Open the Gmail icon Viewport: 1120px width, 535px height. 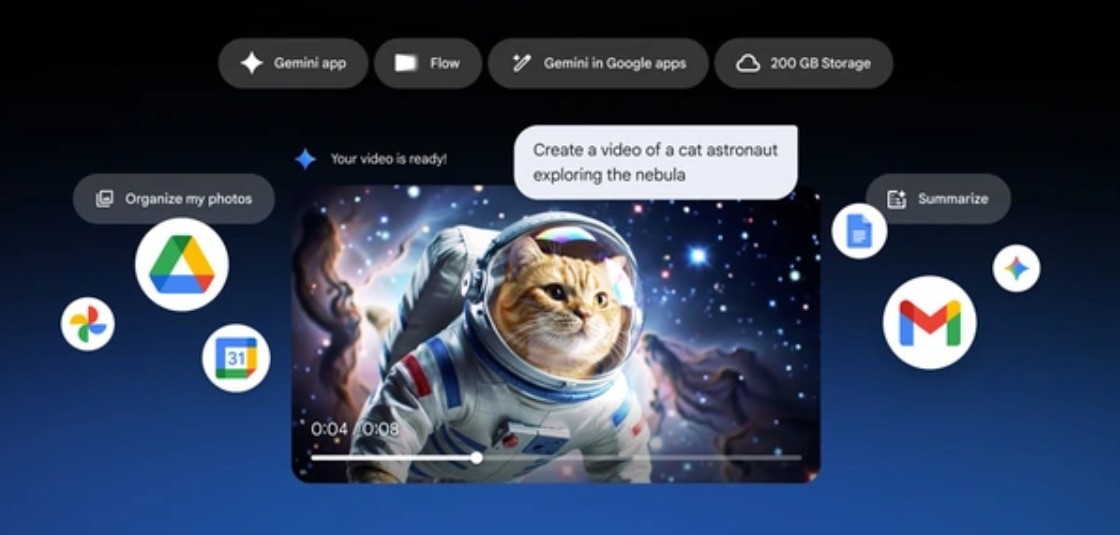929,323
